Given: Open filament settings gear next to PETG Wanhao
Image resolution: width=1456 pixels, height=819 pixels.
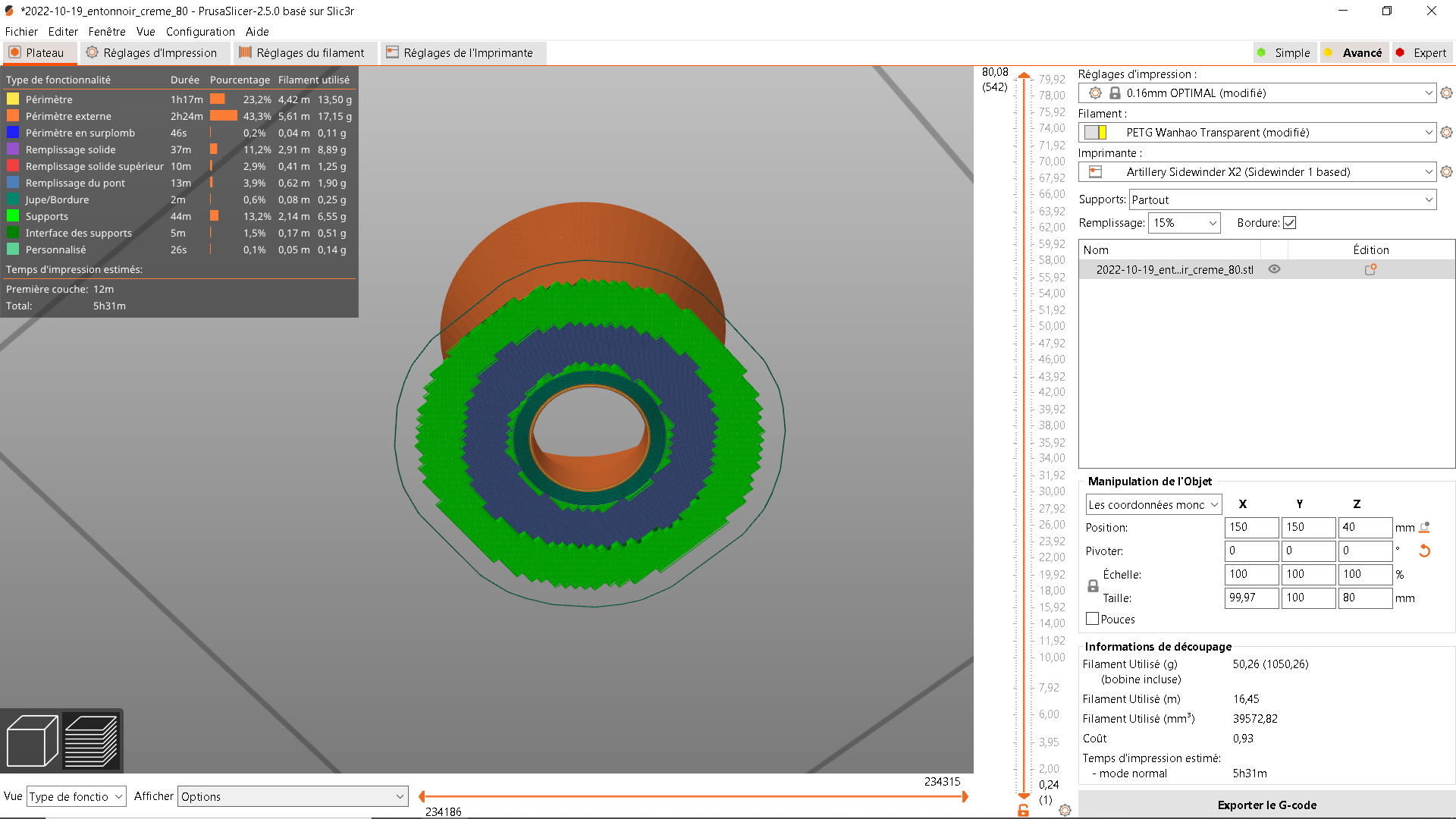Looking at the screenshot, I should (1446, 133).
